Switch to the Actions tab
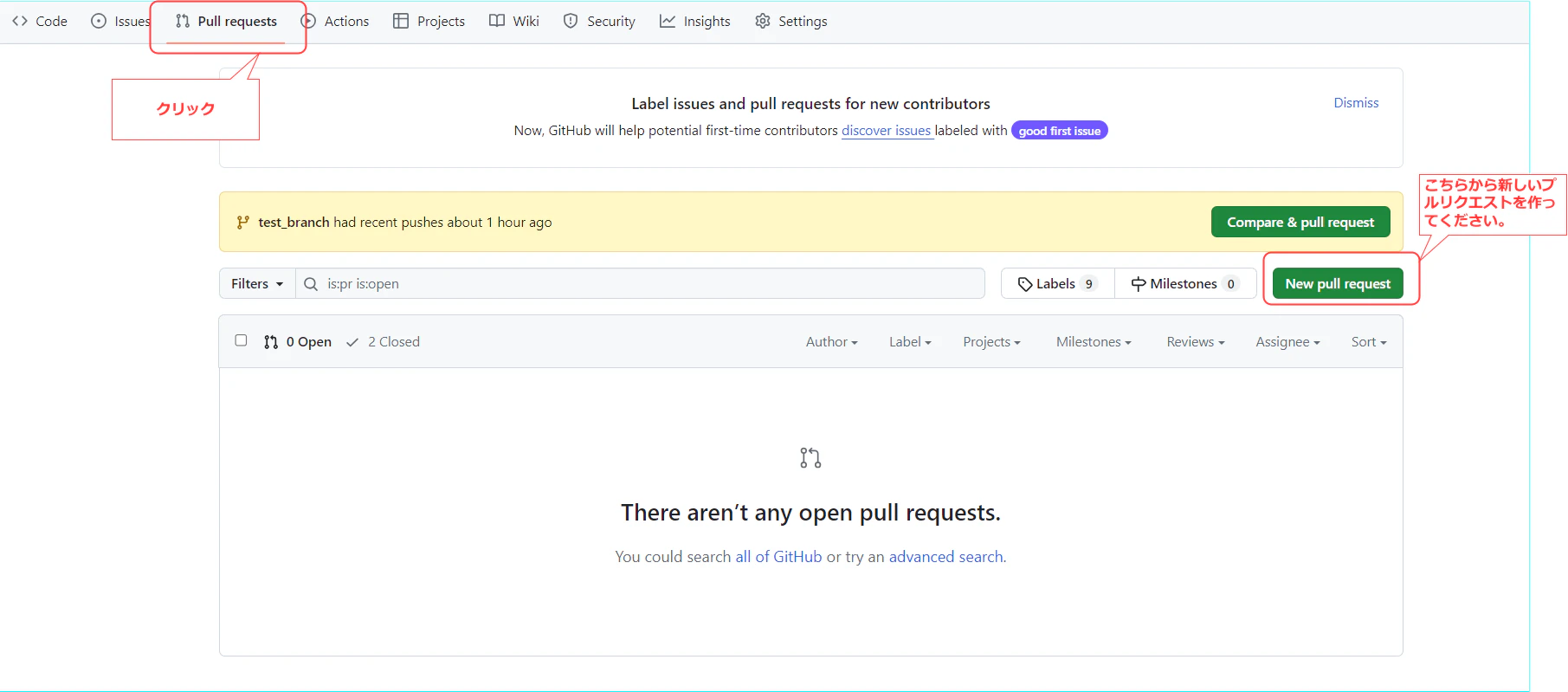Screen dimensions: 1568x692 pos(335,21)
